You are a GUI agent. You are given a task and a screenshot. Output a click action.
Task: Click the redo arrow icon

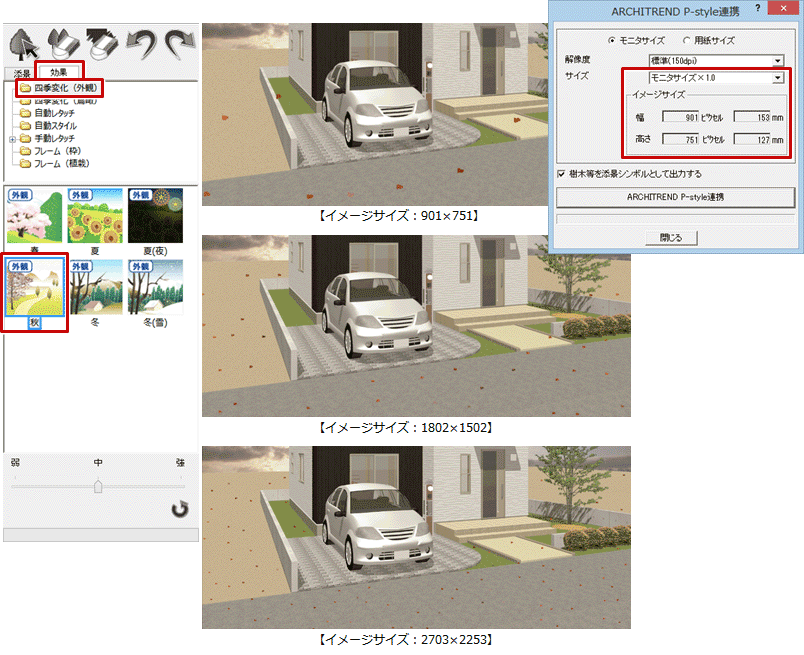click(178, 44)
